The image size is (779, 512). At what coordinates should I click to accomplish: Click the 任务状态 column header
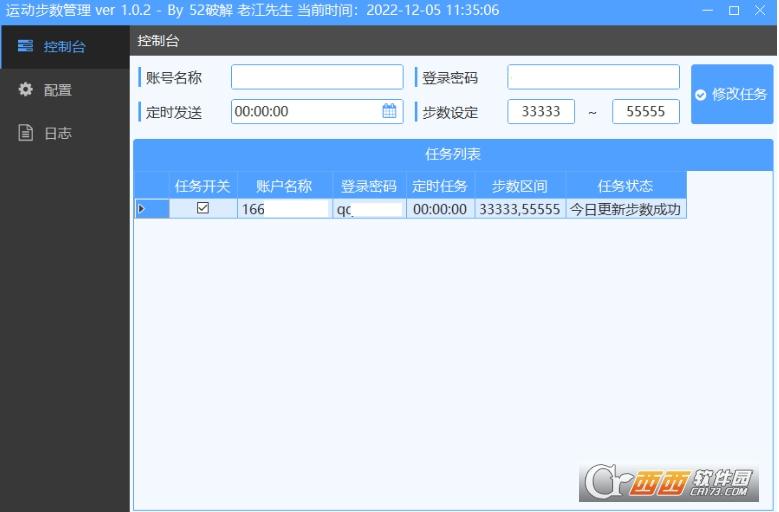[x=626, y=186]
